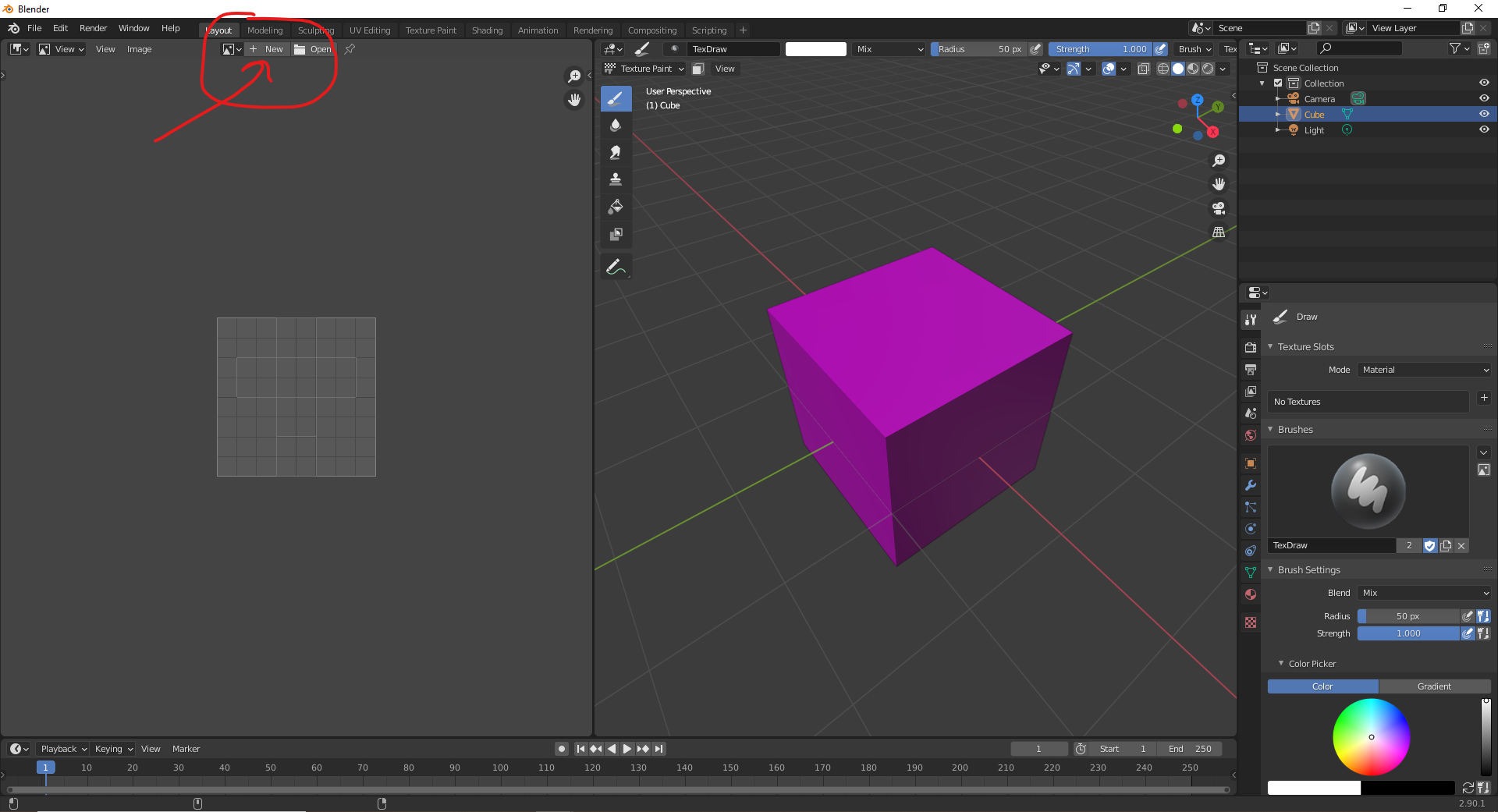Select the Clone stamp tool
1498x812 pixels.
tap(616, 179)
